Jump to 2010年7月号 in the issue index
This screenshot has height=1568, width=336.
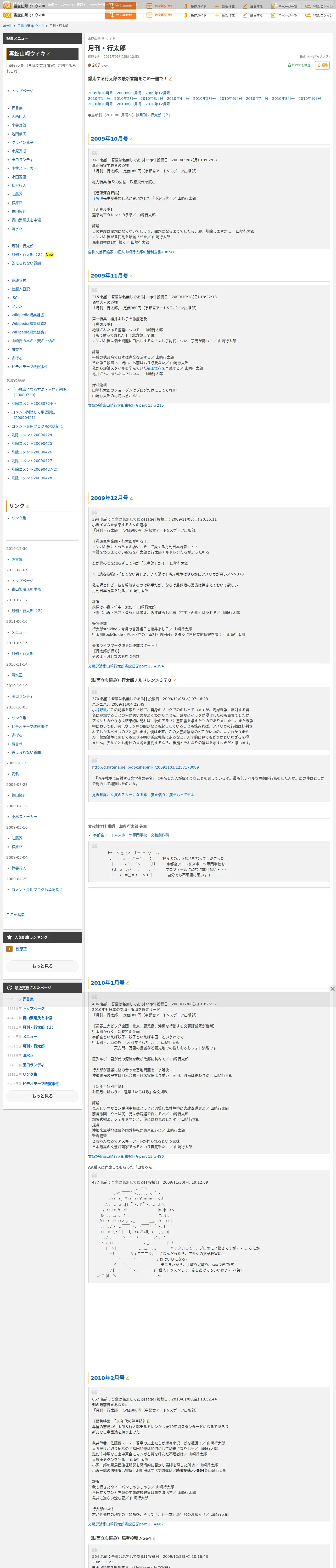(257, 99)
